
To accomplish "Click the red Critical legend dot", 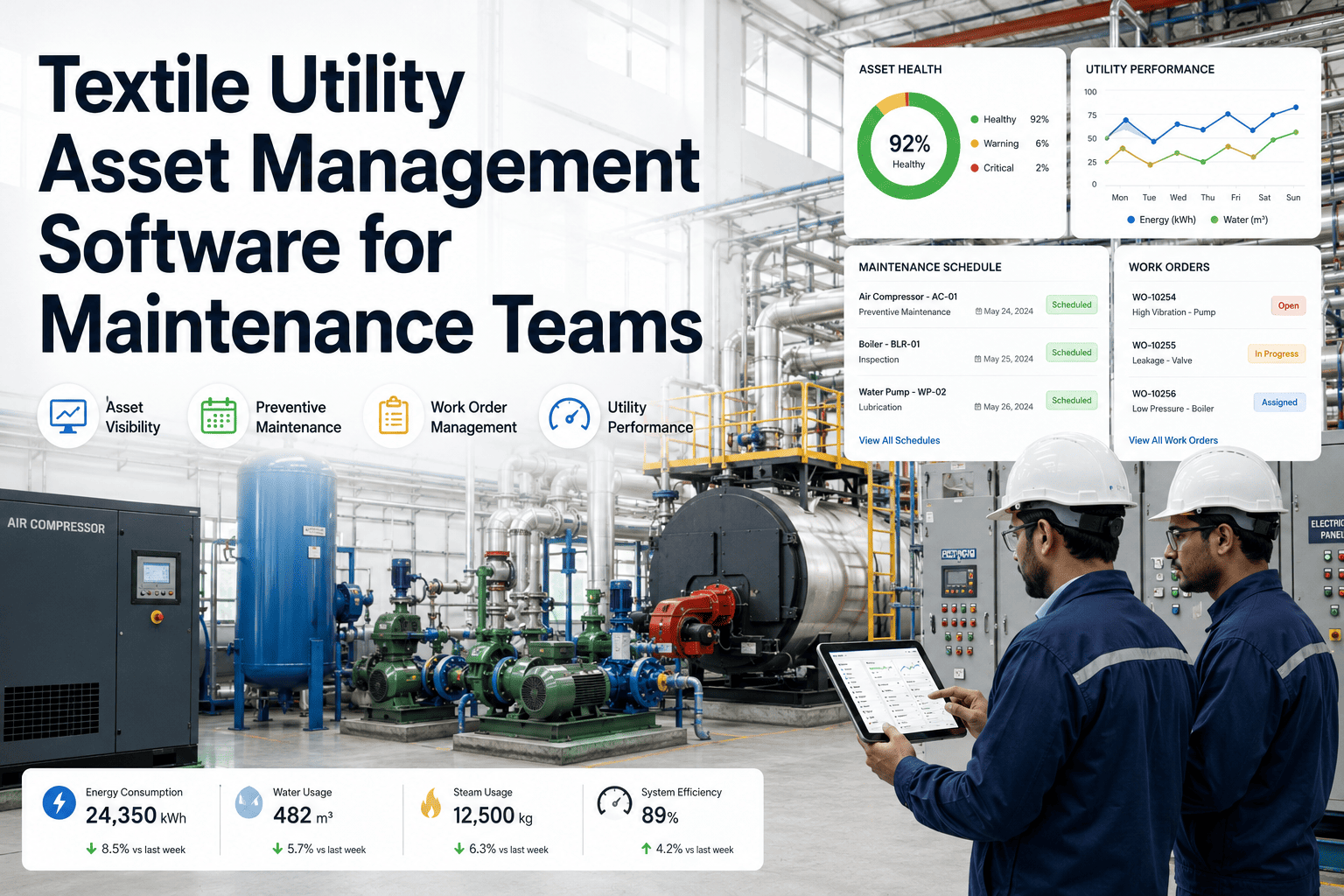I will [x=975, y=168].
